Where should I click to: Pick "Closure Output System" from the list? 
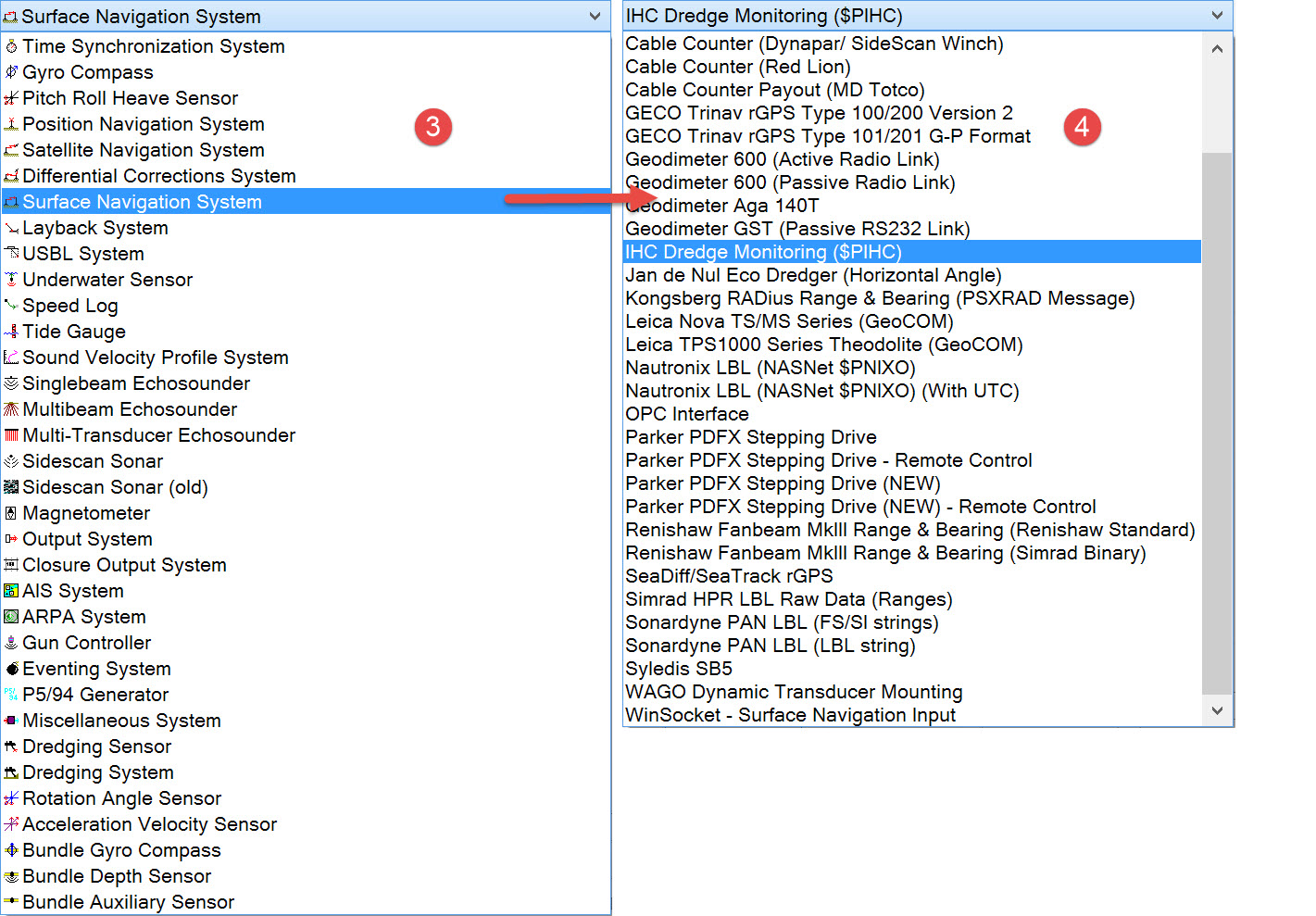click(124, 565)
